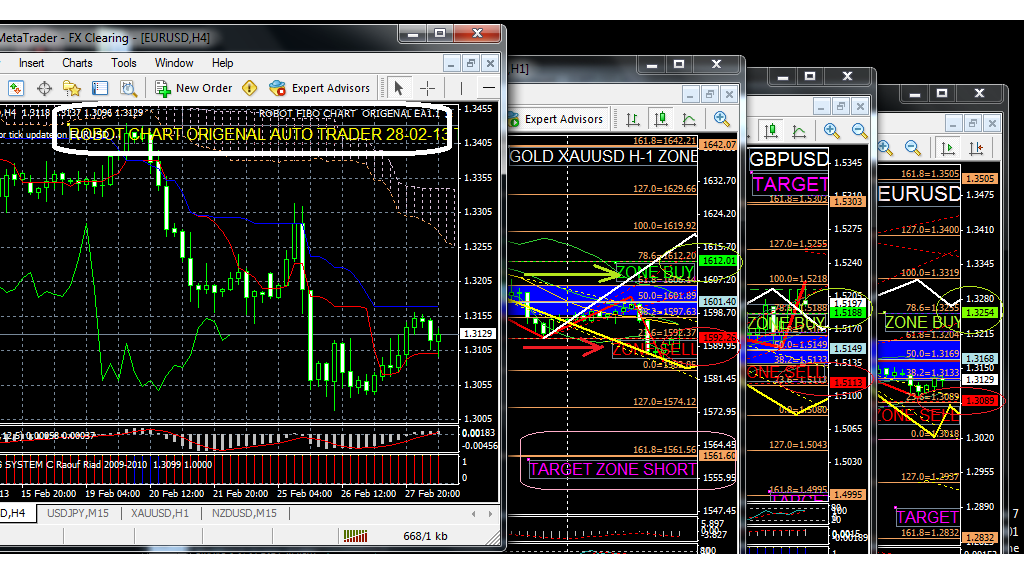
Task: Restore the inner EURUSD,H4 chart window
Action: click(x=470, y=63)
